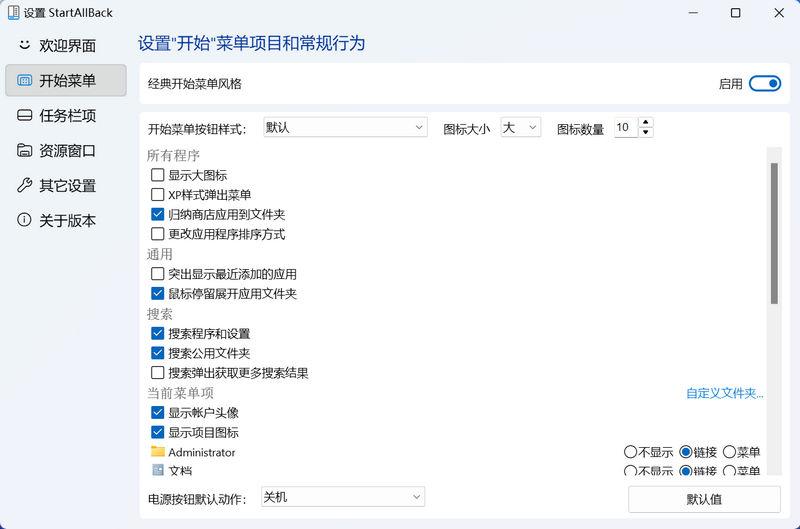Screen dimensions: 800x529
Task: Click the smiley icon beside 欢迎界面
Action: click(x=25, y=46)
